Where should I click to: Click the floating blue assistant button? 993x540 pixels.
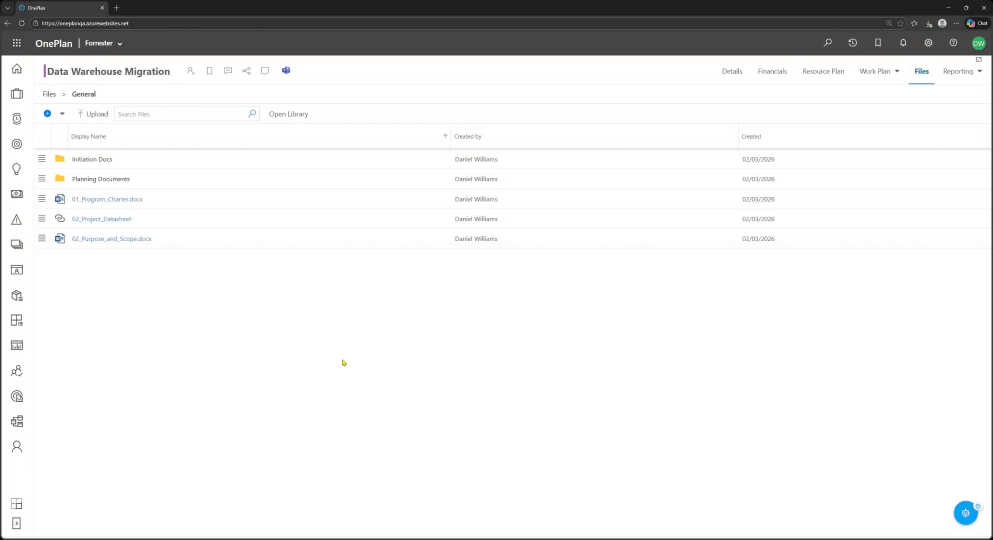(x=966, y=513)
